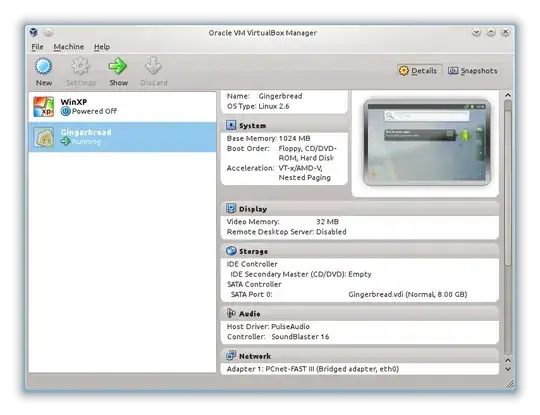Screen dimensions: 540x415
Task: Click the 'Adapter 1: PCnet-FAST III' row
Action: tap(313, 369)
